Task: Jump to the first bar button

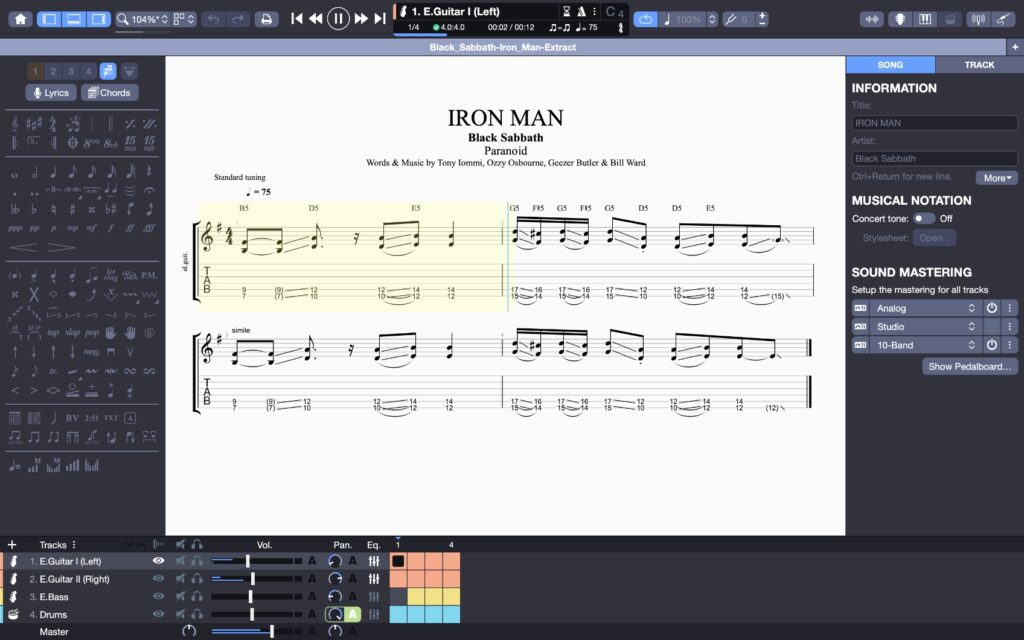Action: [296, 18]
